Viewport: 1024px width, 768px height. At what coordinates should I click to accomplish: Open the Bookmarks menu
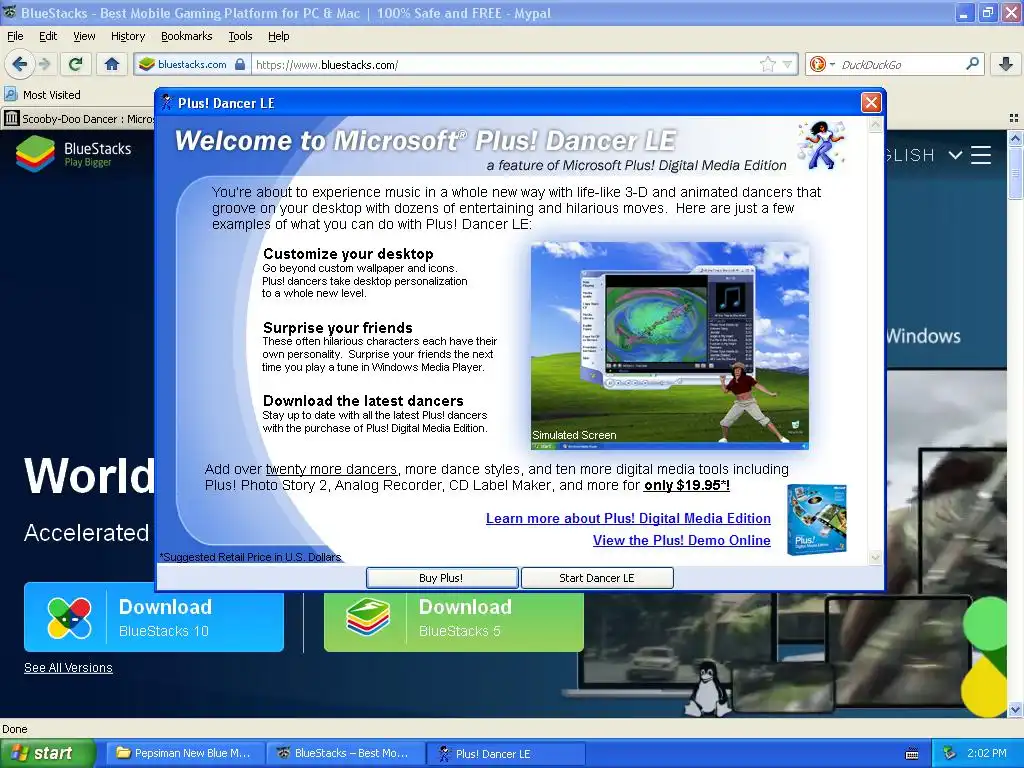[187, 36]
